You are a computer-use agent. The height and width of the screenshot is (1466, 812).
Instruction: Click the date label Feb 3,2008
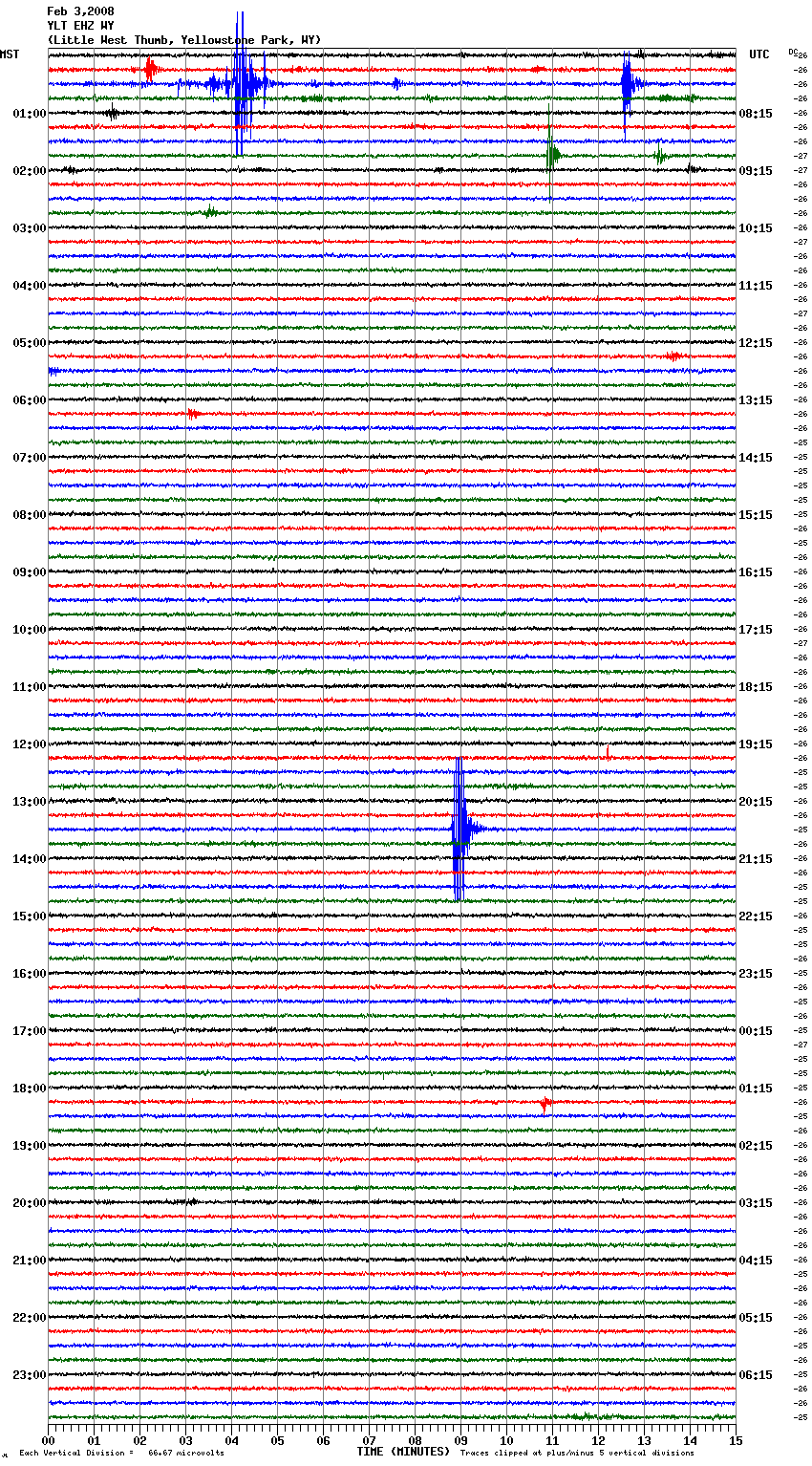coord(80,11)
